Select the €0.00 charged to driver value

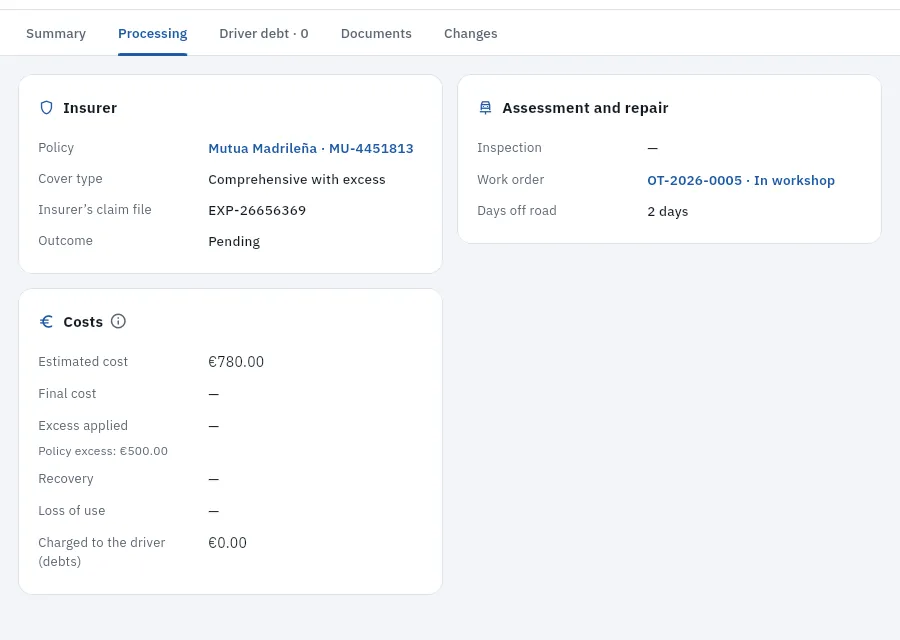point(227,542)
